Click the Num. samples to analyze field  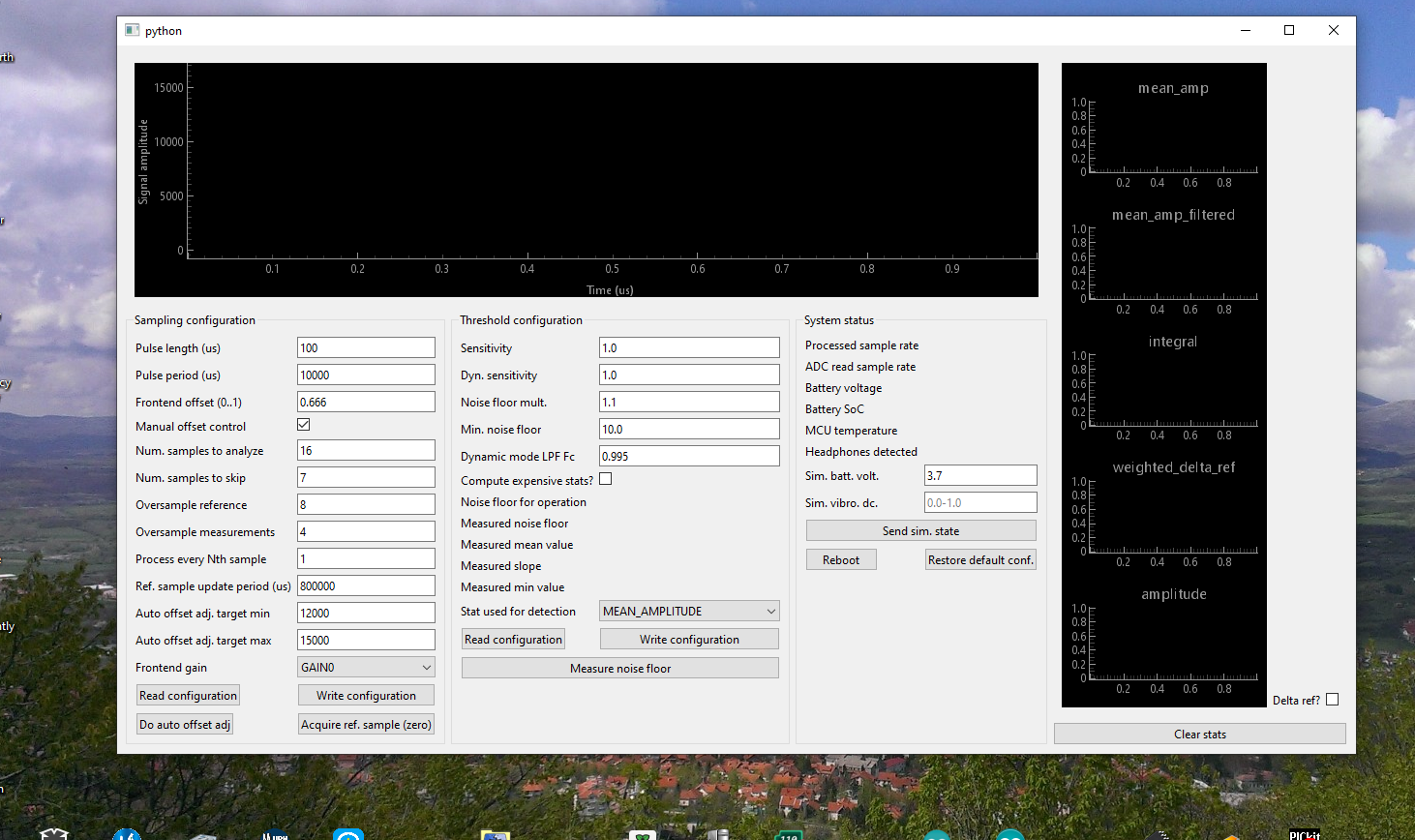[366, 450]
